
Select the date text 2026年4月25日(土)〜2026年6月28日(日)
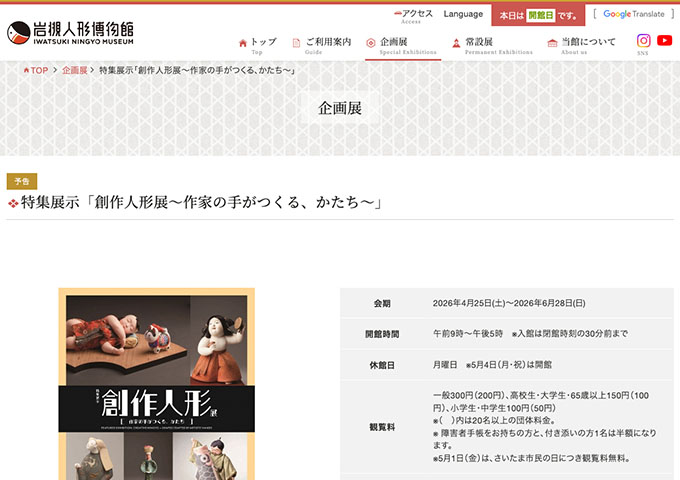click(509, 303)
